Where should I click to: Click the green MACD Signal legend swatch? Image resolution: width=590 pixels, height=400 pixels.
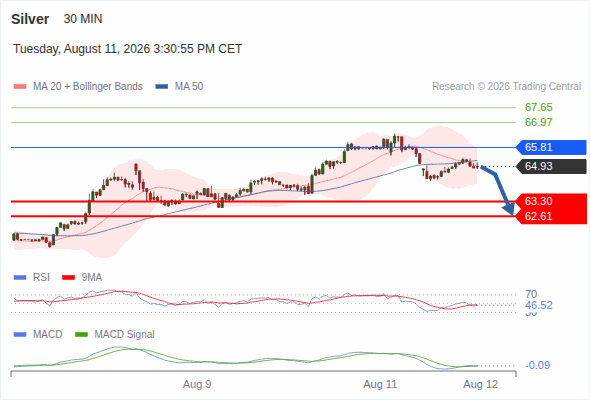(x=81, y=335)
